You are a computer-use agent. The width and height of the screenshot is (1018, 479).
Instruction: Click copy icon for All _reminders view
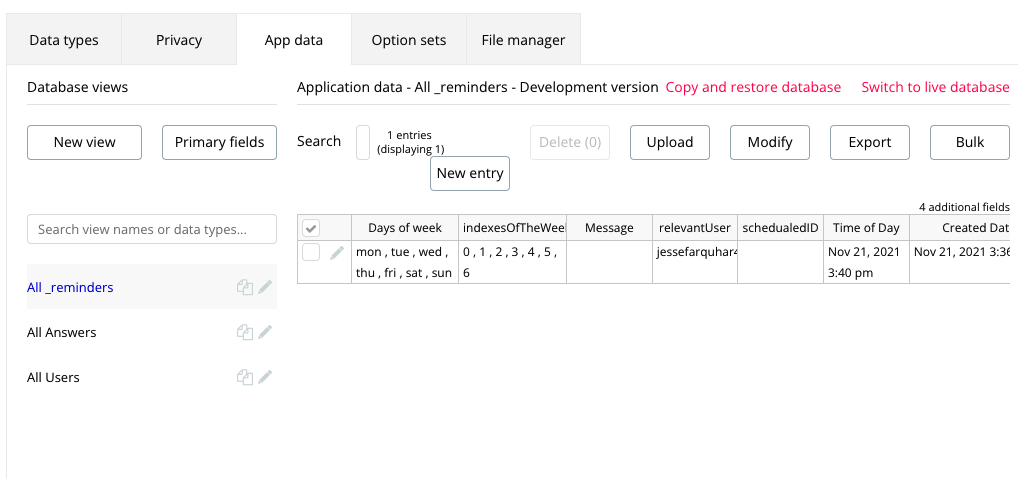pos(244,287)
